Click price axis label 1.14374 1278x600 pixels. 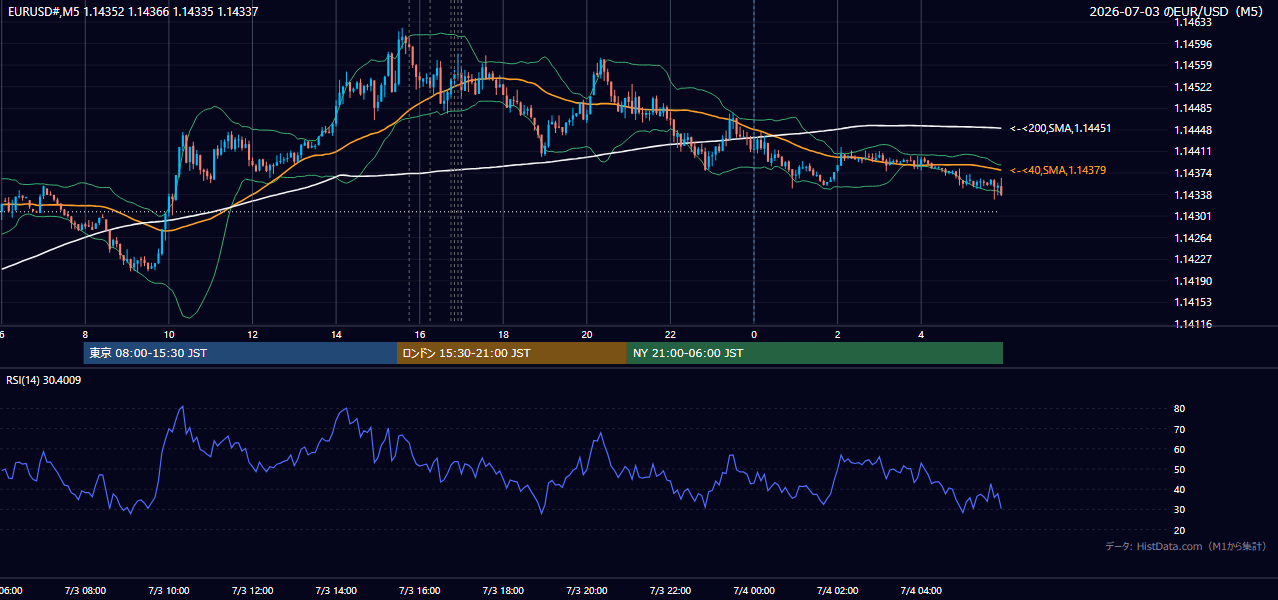click(x=1195, y=173)
